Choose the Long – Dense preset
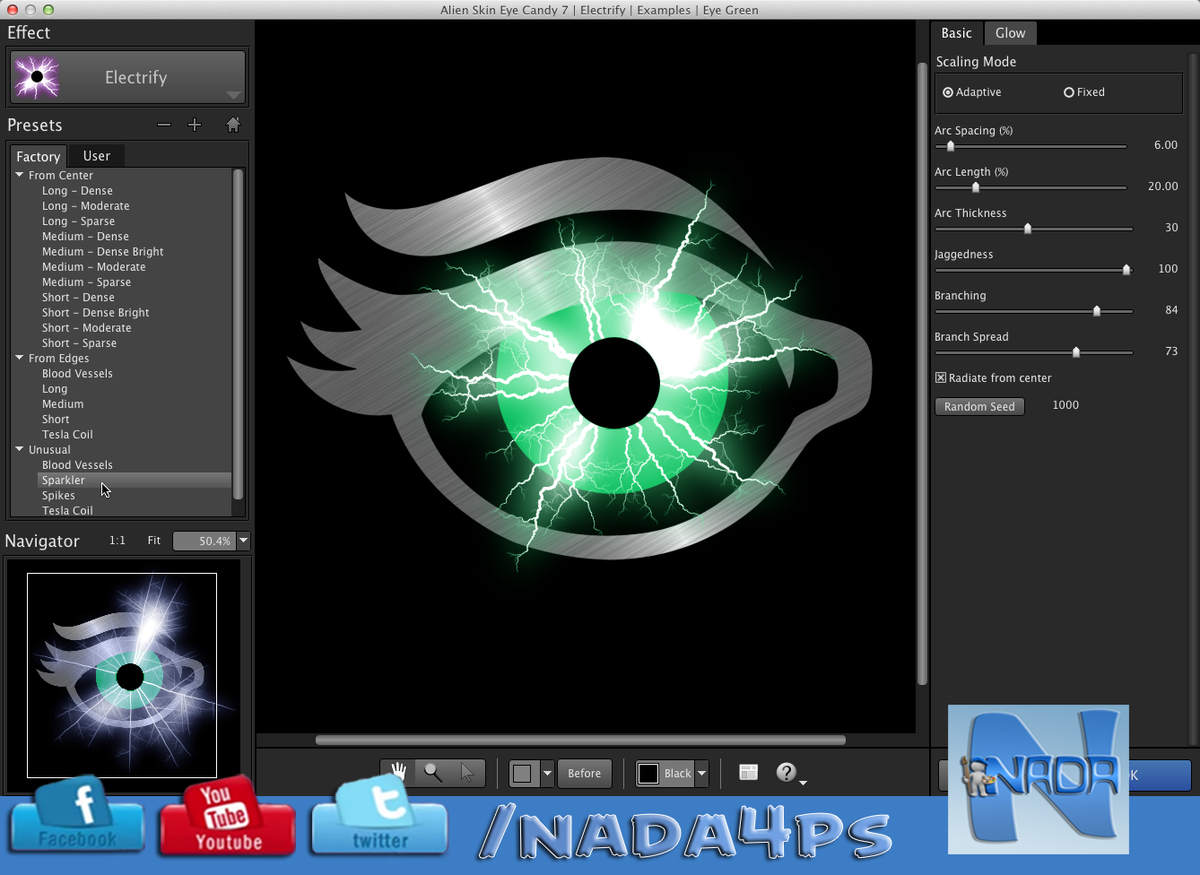 pos(77,191)
